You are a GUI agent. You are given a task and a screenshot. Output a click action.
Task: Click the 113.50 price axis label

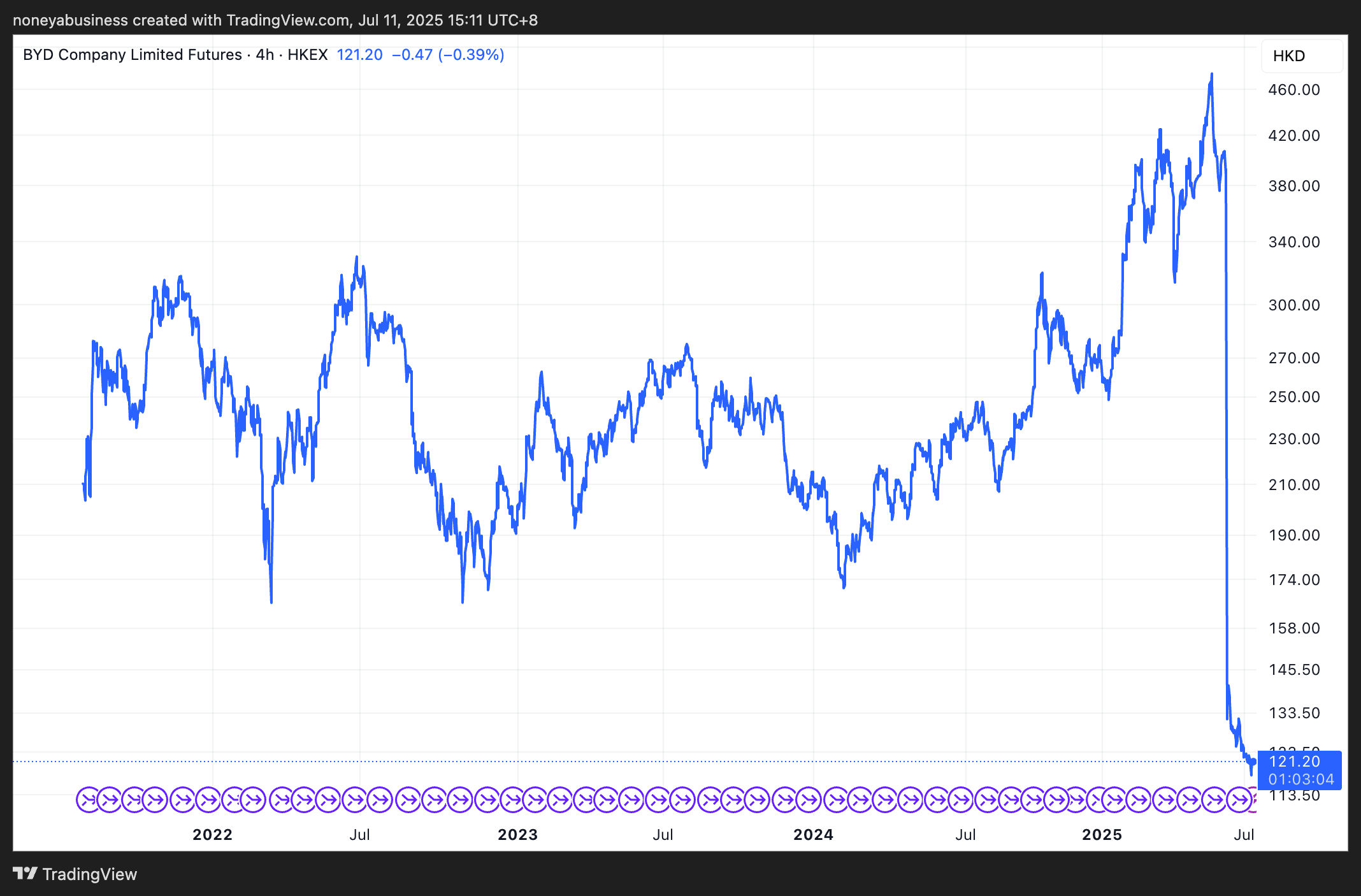(x=1294, y=796)
